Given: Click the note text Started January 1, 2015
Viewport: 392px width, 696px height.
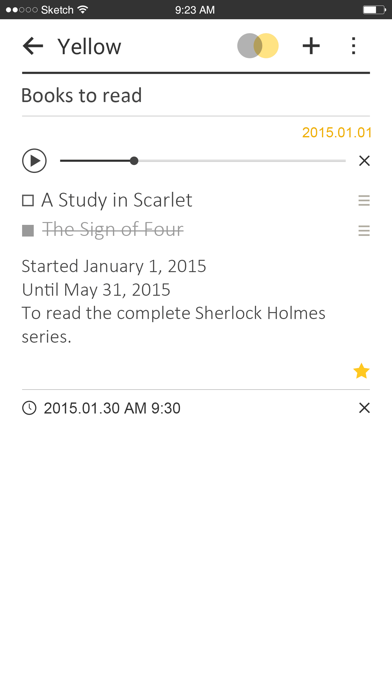Looking at the screenshot, I should pyautogui.click(x=114, y=266).
